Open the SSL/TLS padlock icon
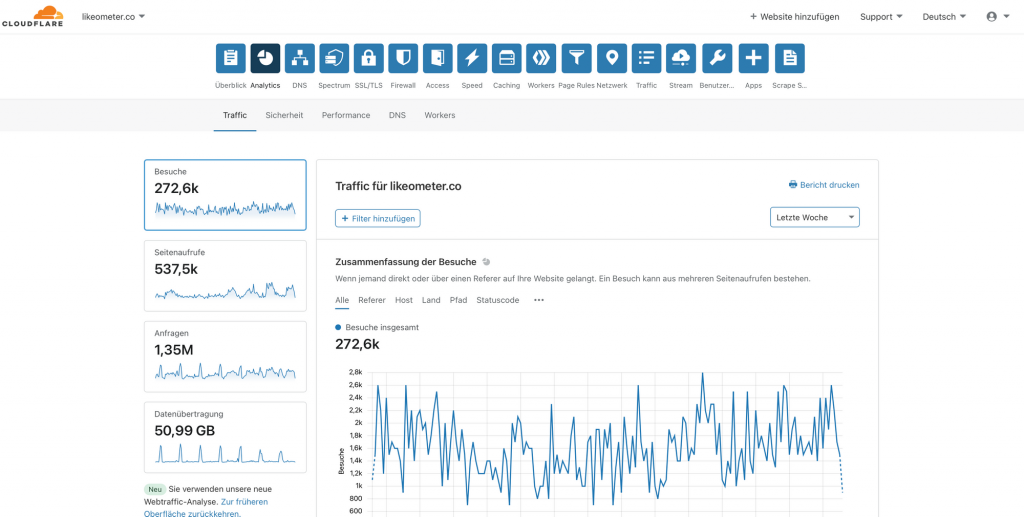The width and height of the screenshot is (1024, 517). coord(369,58)
